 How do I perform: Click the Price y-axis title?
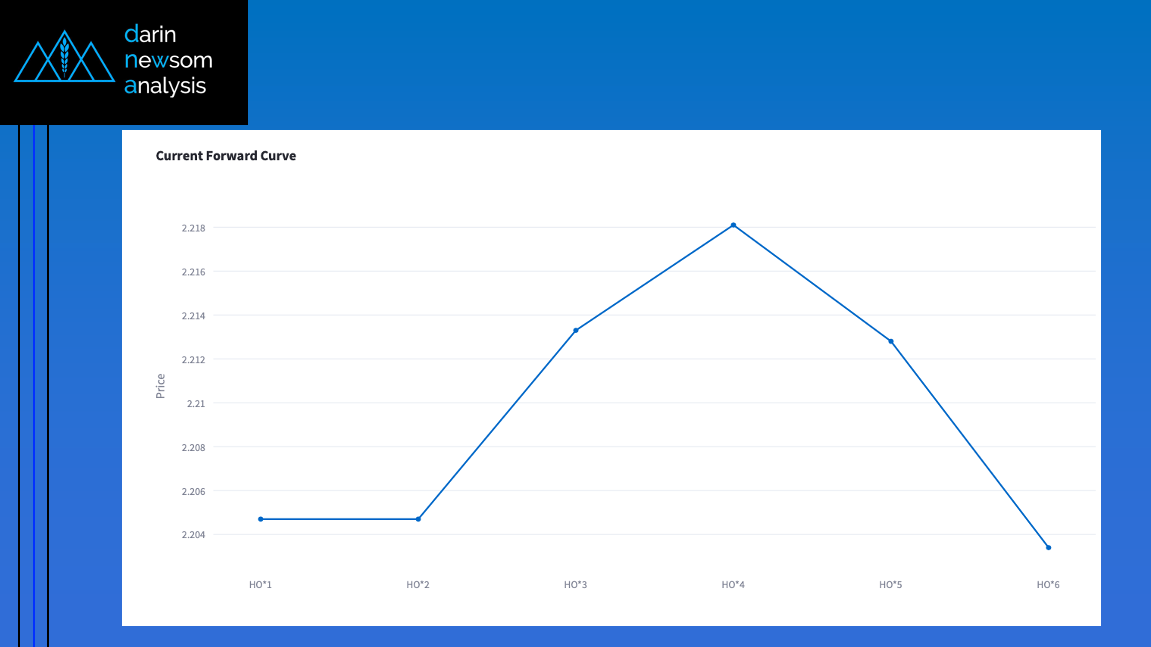(160, 386)
